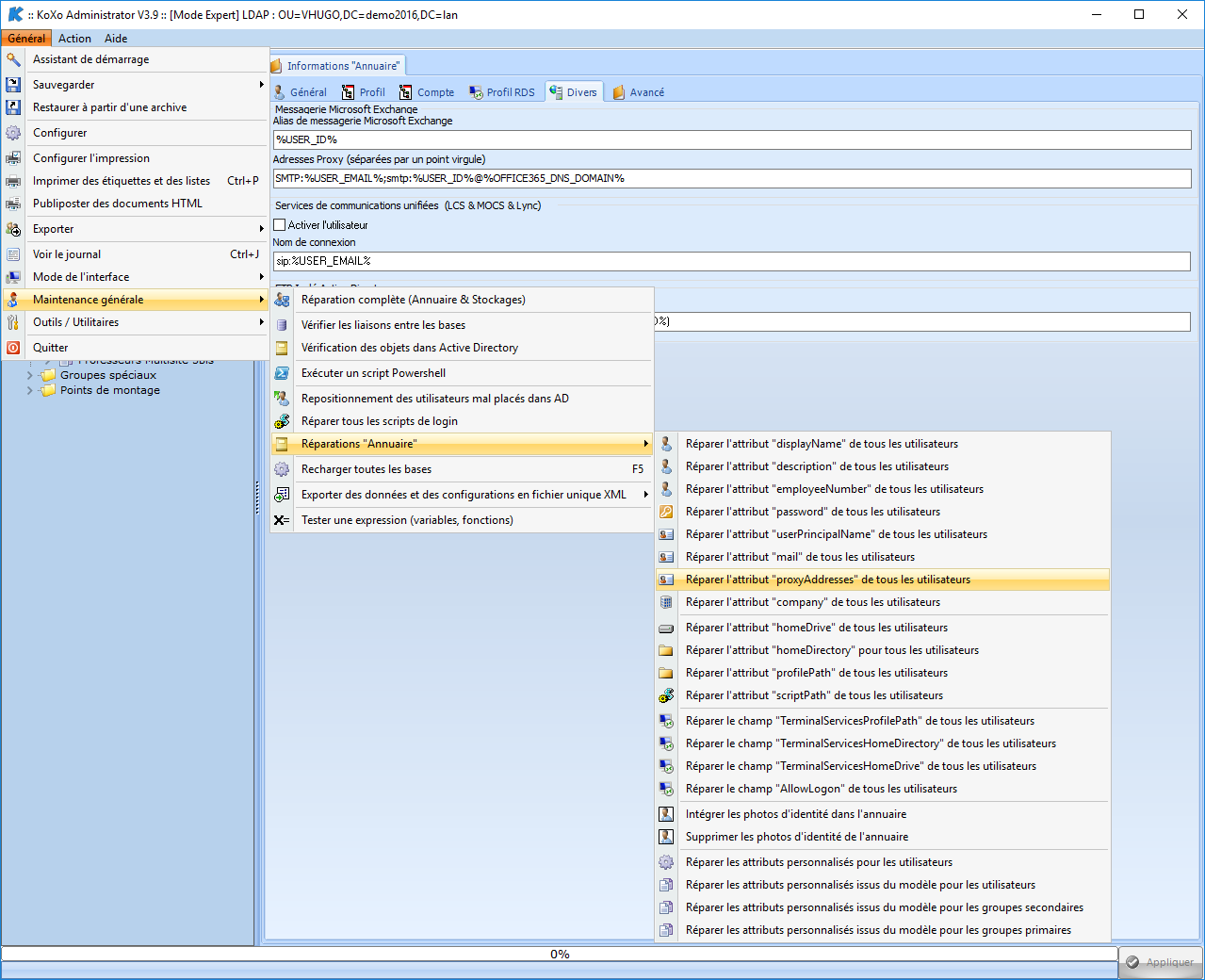Choose Réparer le champ TerminalServicesProfilePath
This screenshot has height=980, width=1205.
883,721
